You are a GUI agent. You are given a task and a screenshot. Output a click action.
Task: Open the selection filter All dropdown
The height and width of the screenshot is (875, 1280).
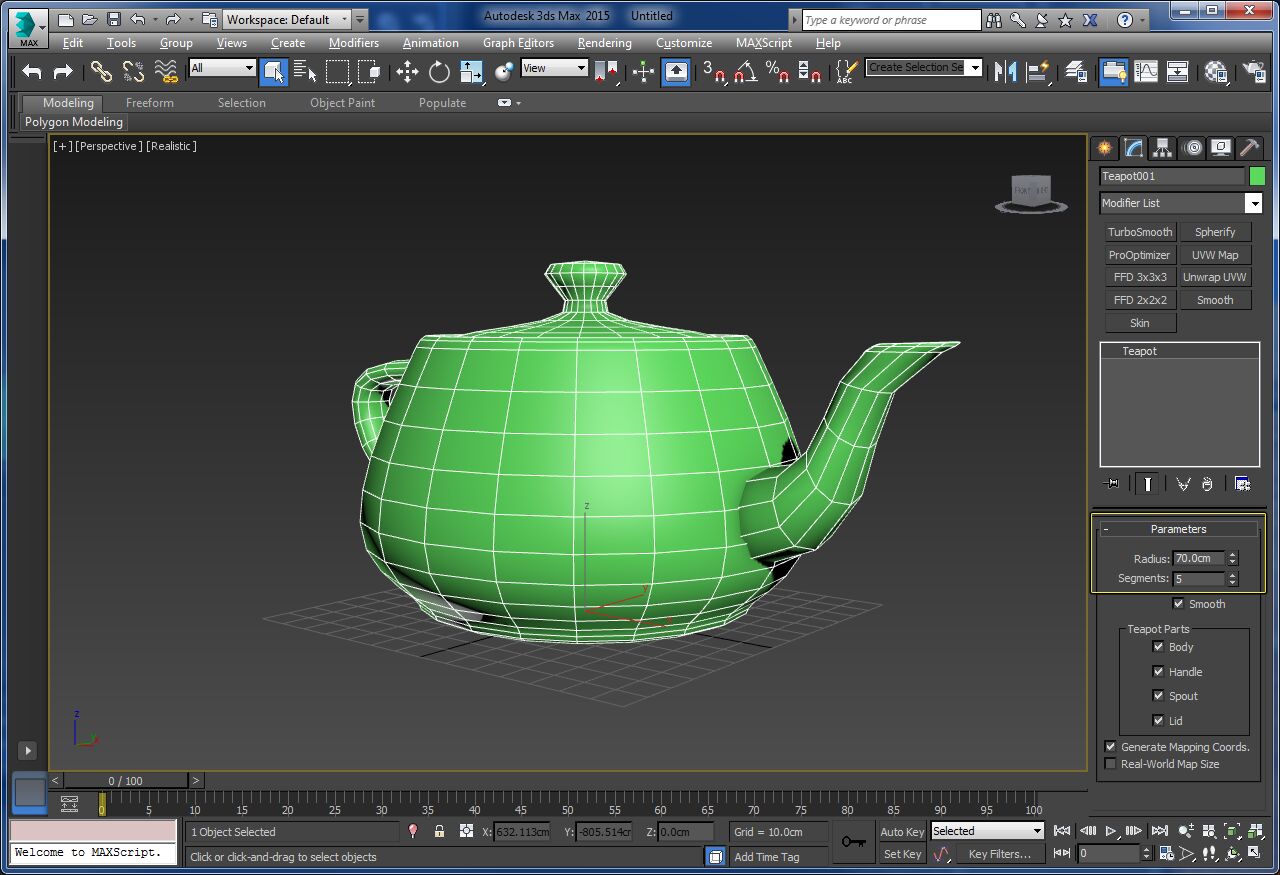pos(222,67)
